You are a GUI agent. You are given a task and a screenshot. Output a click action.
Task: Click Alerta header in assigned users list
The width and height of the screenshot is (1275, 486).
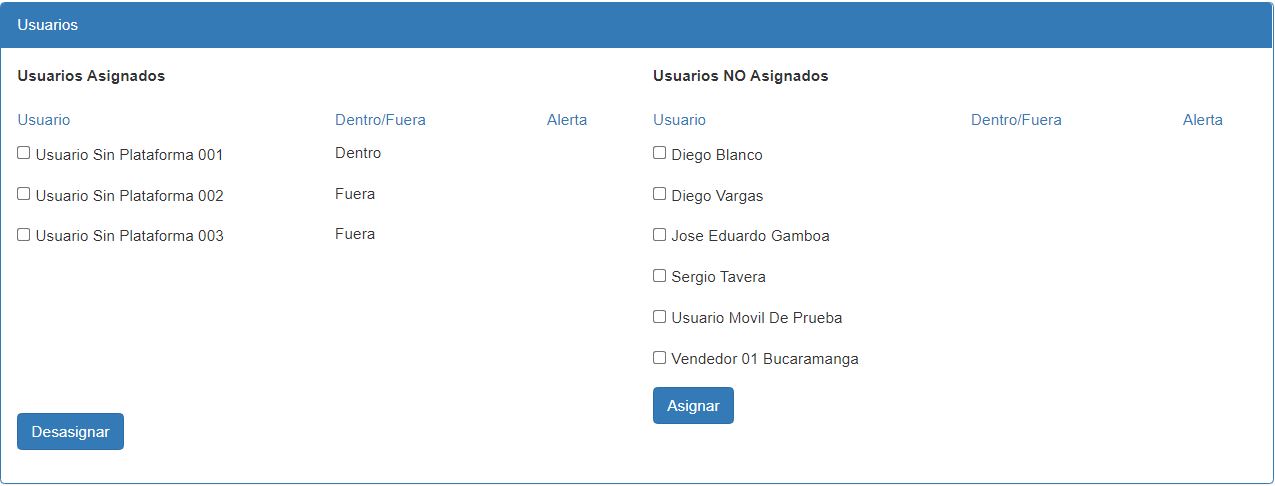567,120
